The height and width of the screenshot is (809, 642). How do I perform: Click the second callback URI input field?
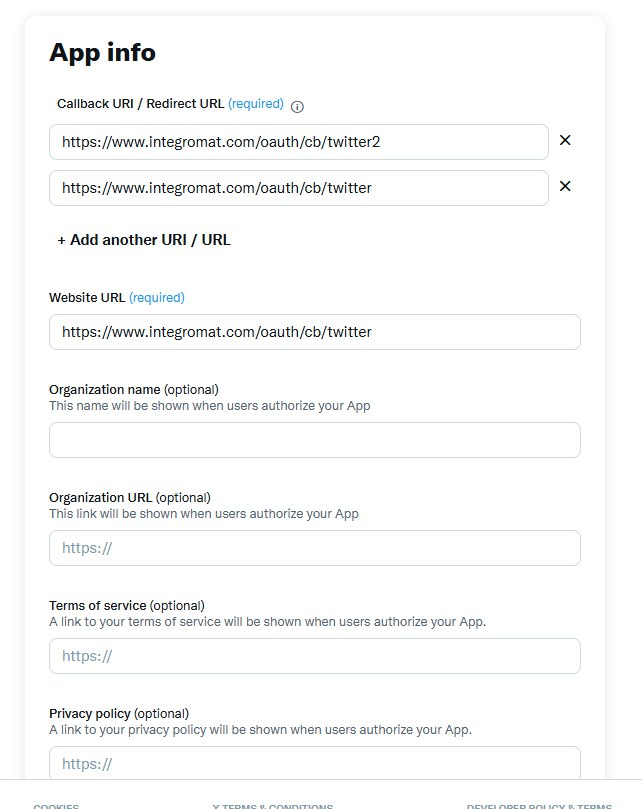[x=298, y=188]
